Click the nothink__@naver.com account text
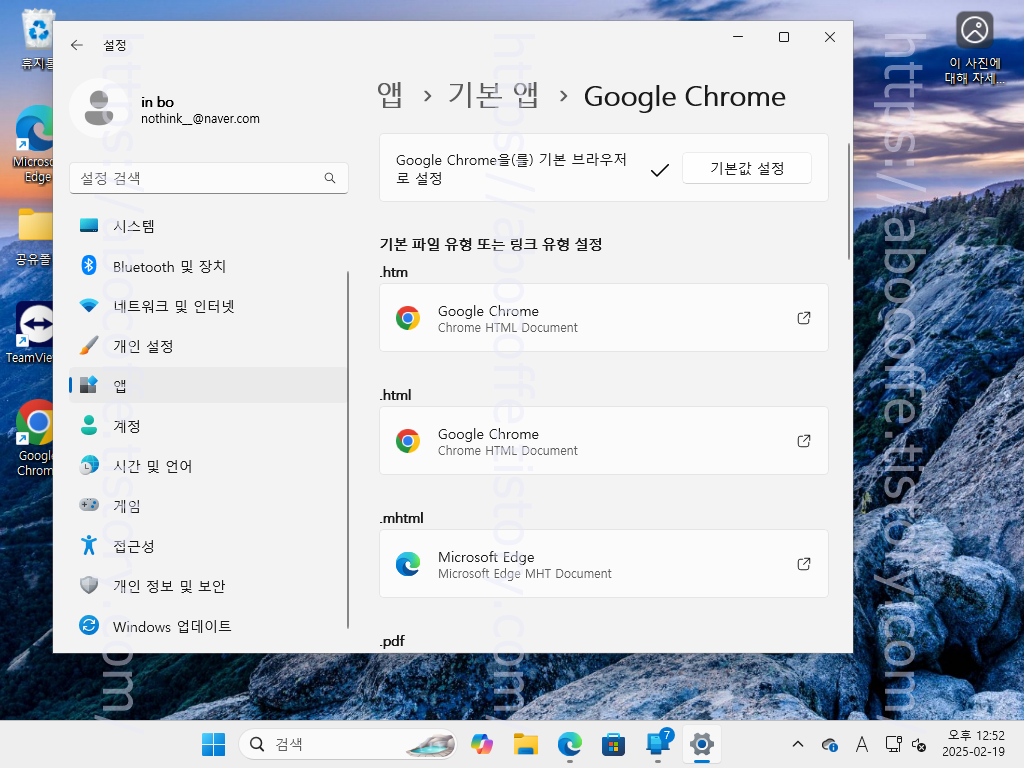 pos(200,119)
